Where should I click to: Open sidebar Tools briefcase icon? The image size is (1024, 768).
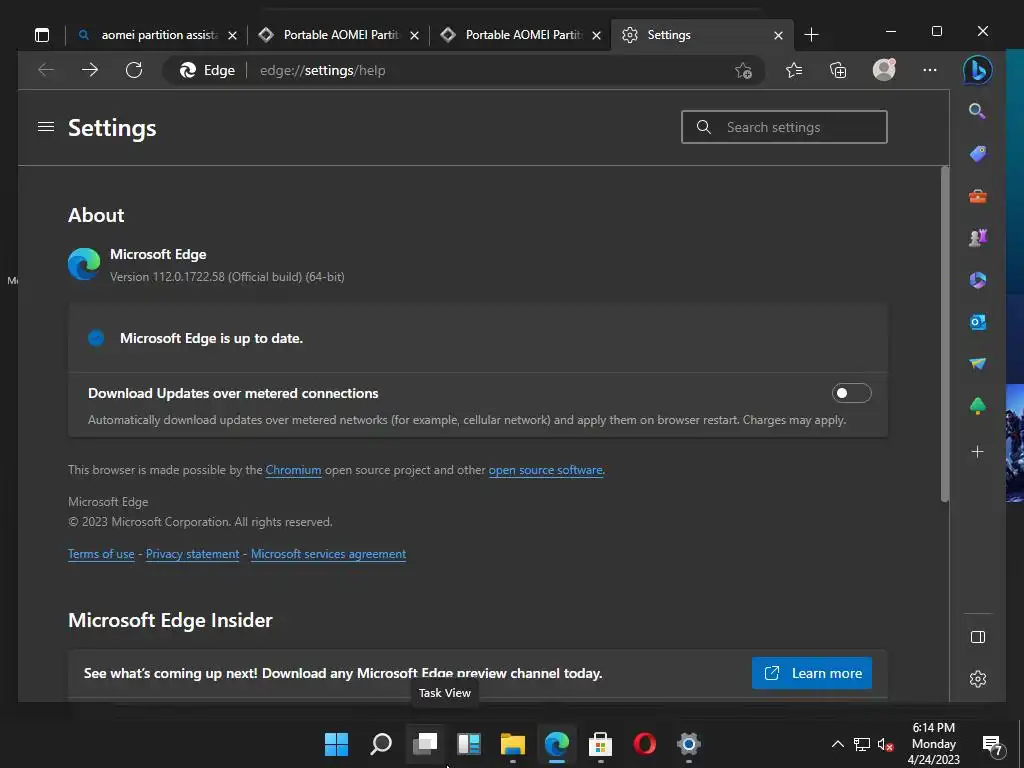(x=978, y=196)
